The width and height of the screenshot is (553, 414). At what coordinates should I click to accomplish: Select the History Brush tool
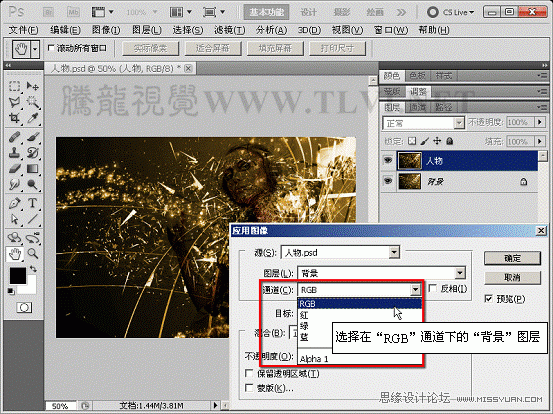(x=32, y=153)
